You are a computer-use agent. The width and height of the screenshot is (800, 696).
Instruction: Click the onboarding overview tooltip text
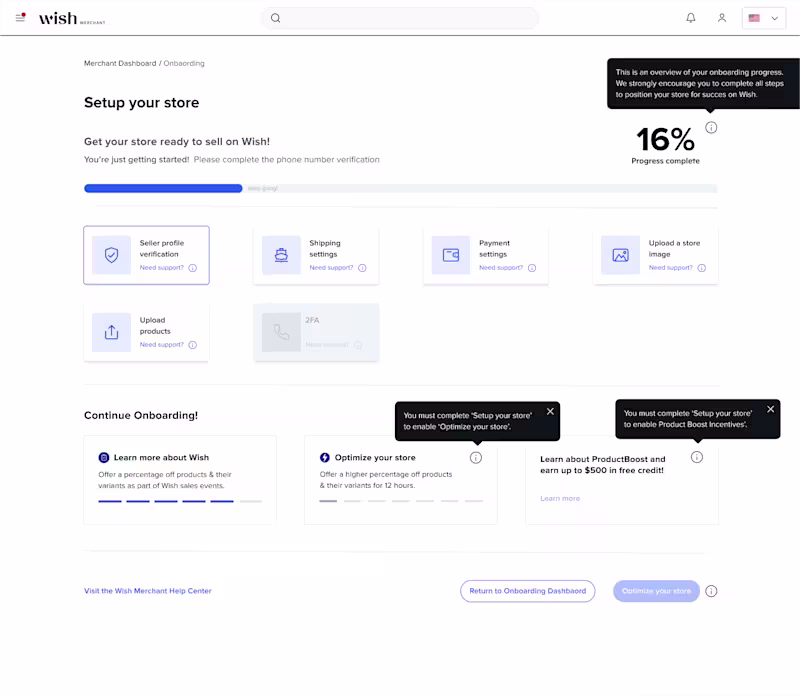(x=699, y=83)
